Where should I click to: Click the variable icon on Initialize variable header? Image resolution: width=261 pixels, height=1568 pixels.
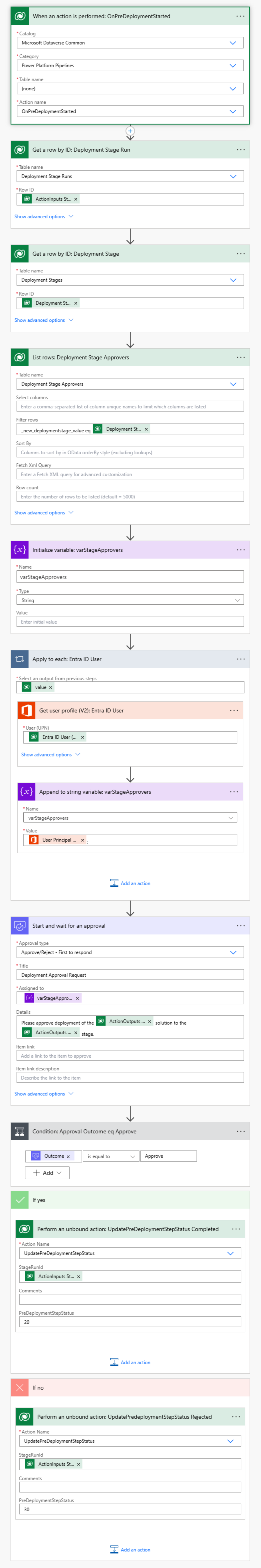[20, 550]
